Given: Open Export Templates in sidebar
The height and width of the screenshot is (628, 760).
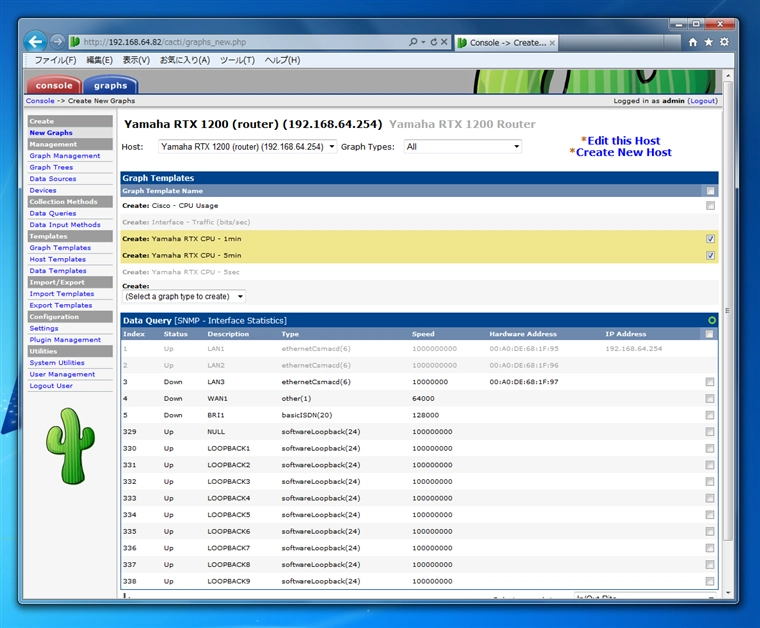Looking at the screenshot, I should [x=61, y=305].
